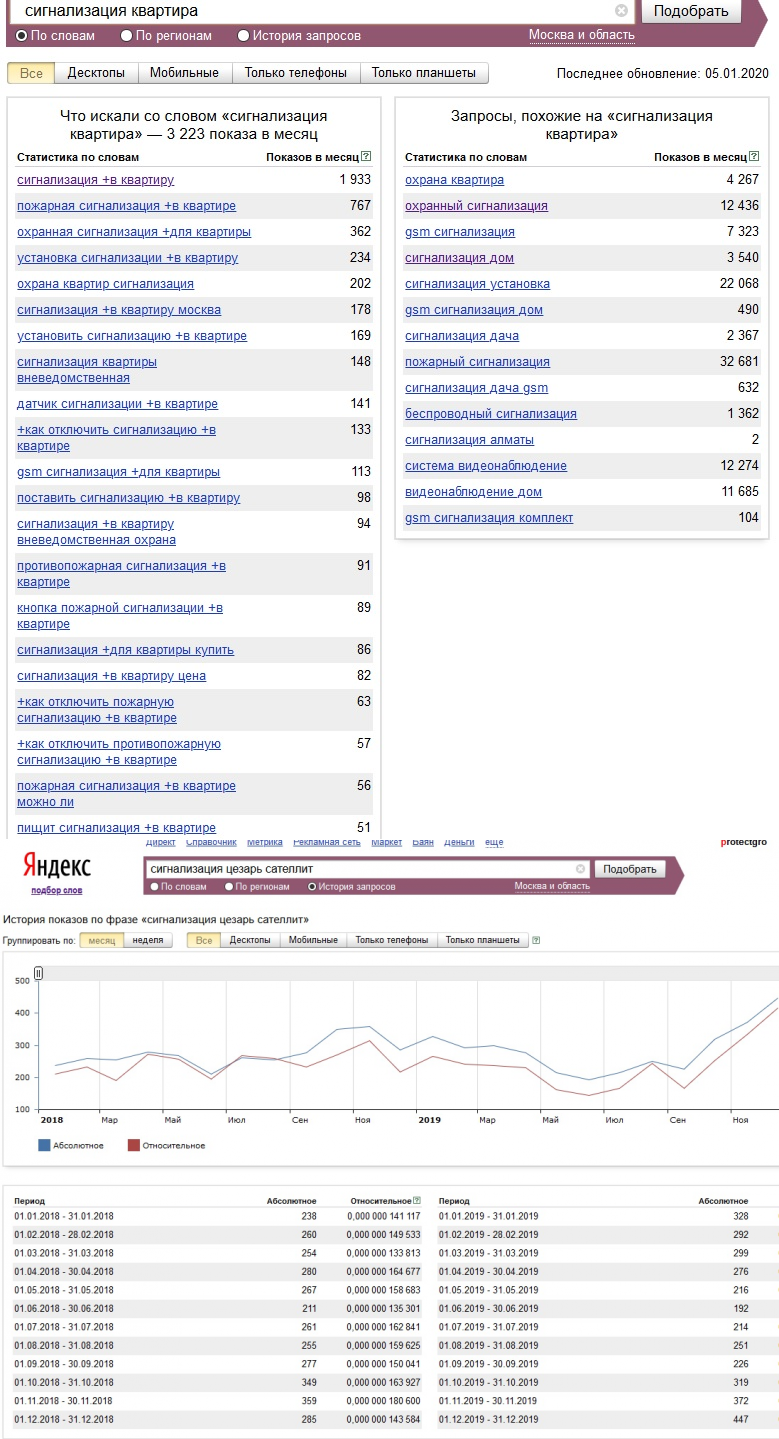Switch to 'Десктопы' tab in top results
The image size is (779, 1439).
tap(96, 73)
